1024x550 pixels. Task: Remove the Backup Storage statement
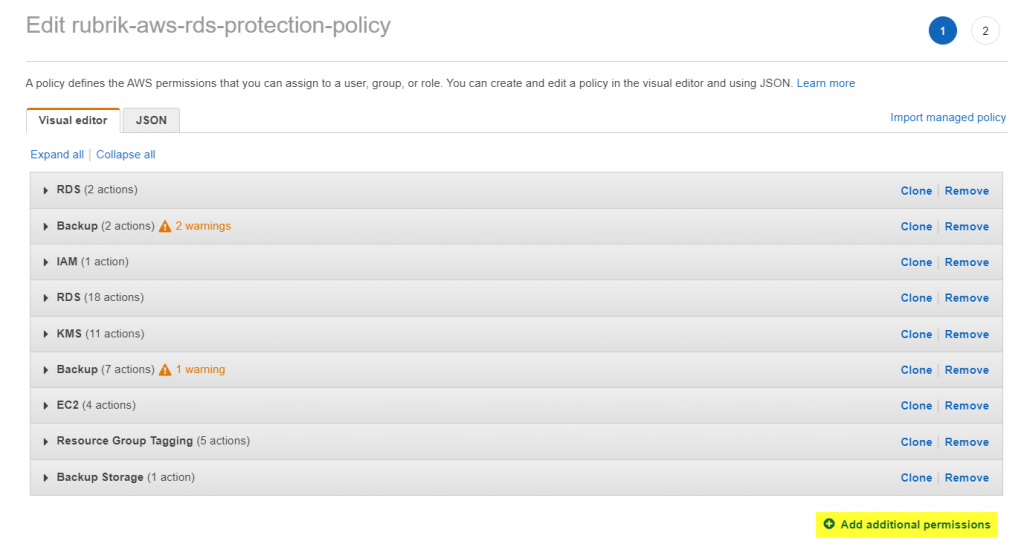[967, 477]
